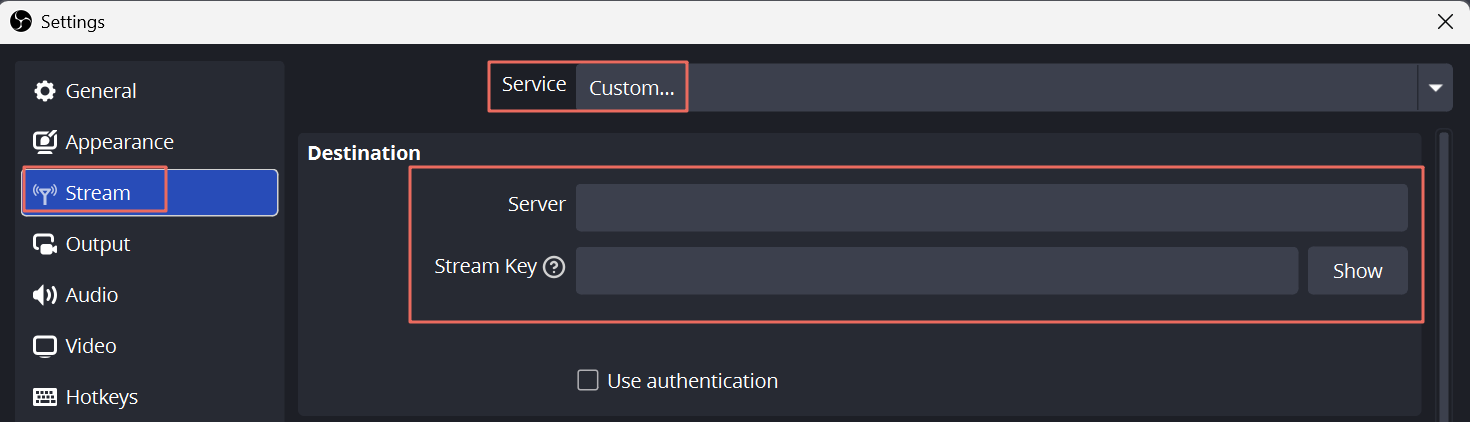Click the Output icon in sidebar
The height and width of the screenshot is (422, 1470).
(45, 244)
